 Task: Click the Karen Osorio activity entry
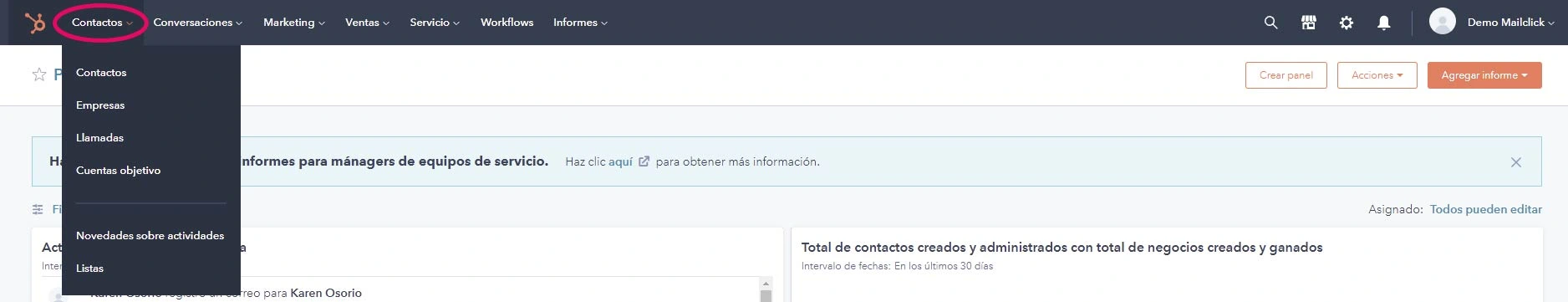click(326, 293)
